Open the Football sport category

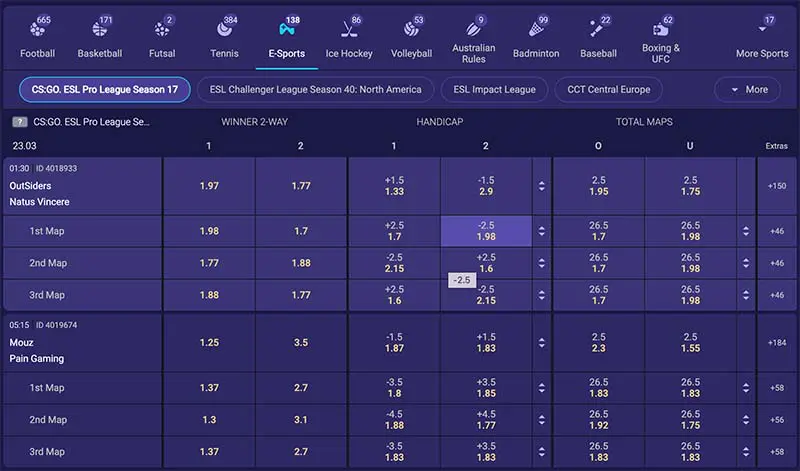tap(37, 38)
